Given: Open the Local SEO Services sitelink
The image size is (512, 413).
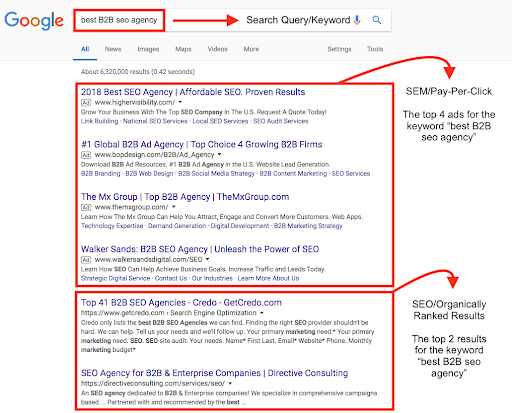Looking at the screenshot, I should click(220, 121).
